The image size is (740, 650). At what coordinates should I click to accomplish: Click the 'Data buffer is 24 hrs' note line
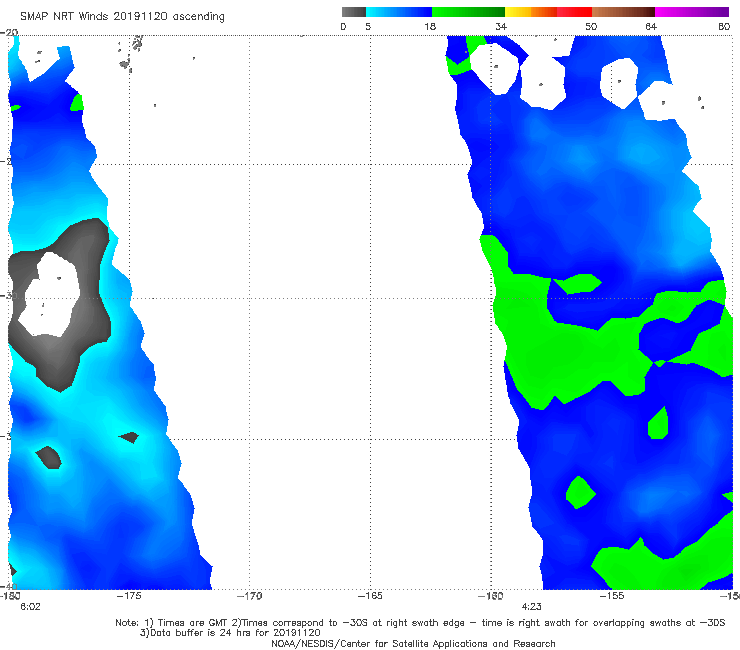tap(230, 633)
